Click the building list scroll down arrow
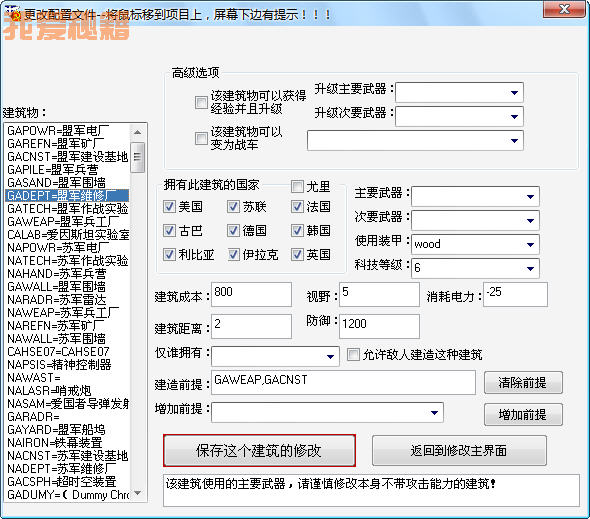The height and width of the screenshot is (519, 590). [138, 493]
